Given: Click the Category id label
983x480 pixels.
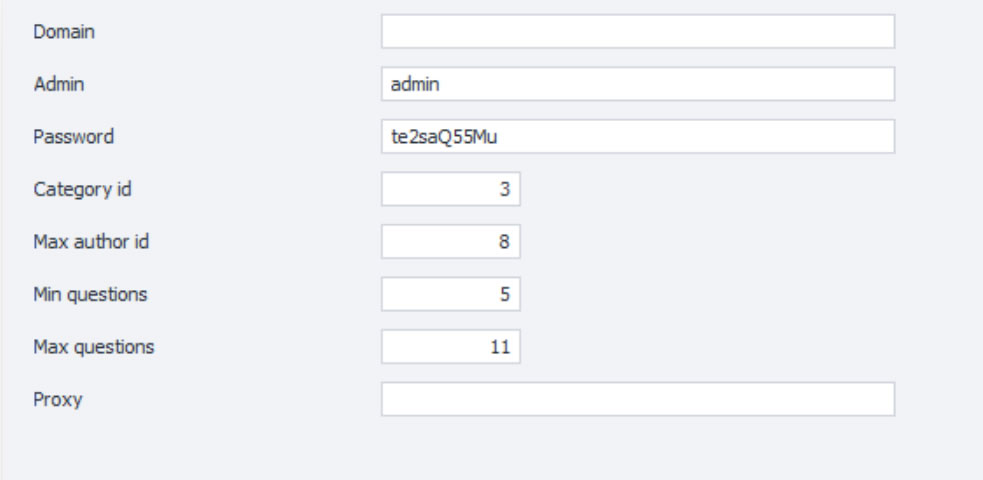Looking at the screenshot, I should [70, 189].
